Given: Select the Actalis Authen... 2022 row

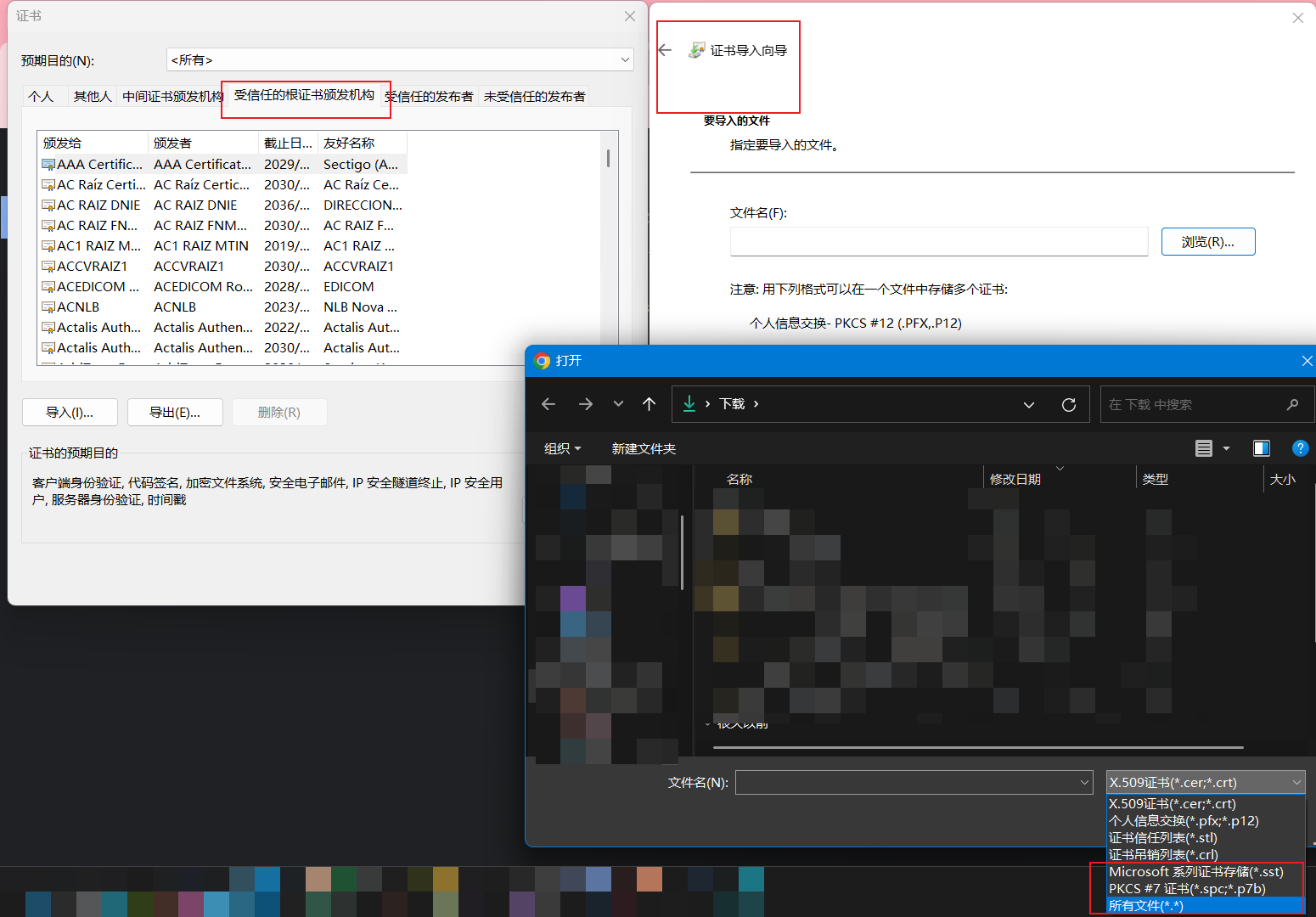Looking at the screenshot, I should coord(222,328).
